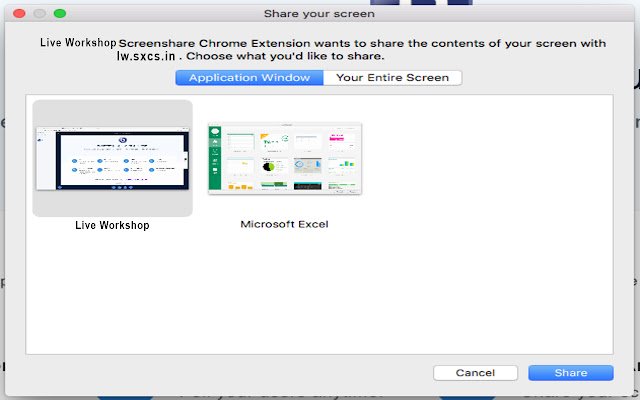This screenshot has width=640, height=400.
Task: Click the green zoom window button
Action: point(60,13)
